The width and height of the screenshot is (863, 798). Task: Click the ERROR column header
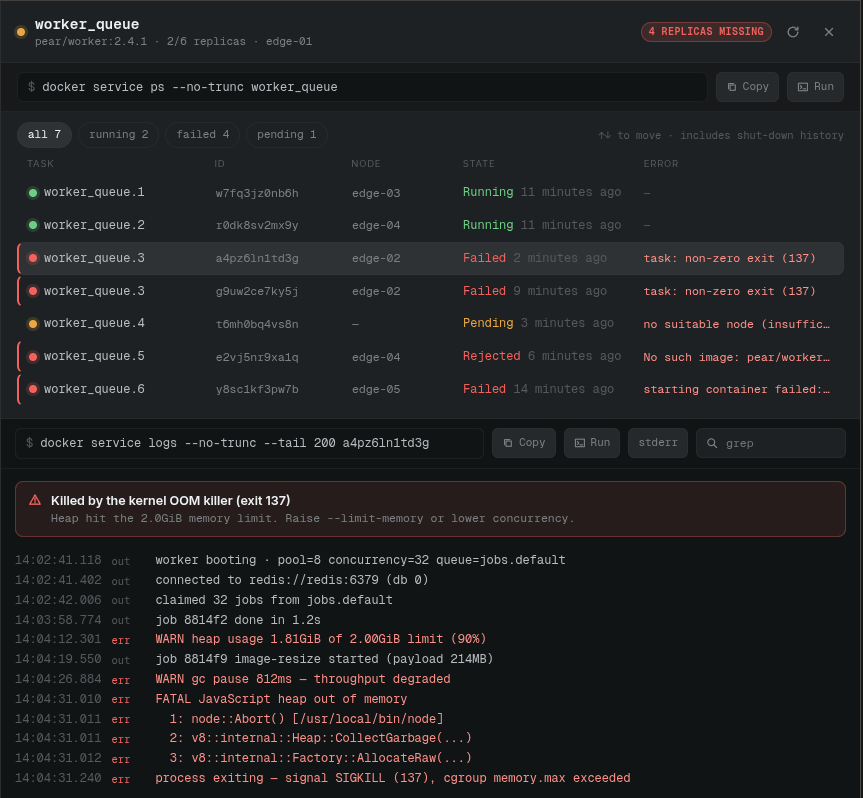tap(660, 164)
